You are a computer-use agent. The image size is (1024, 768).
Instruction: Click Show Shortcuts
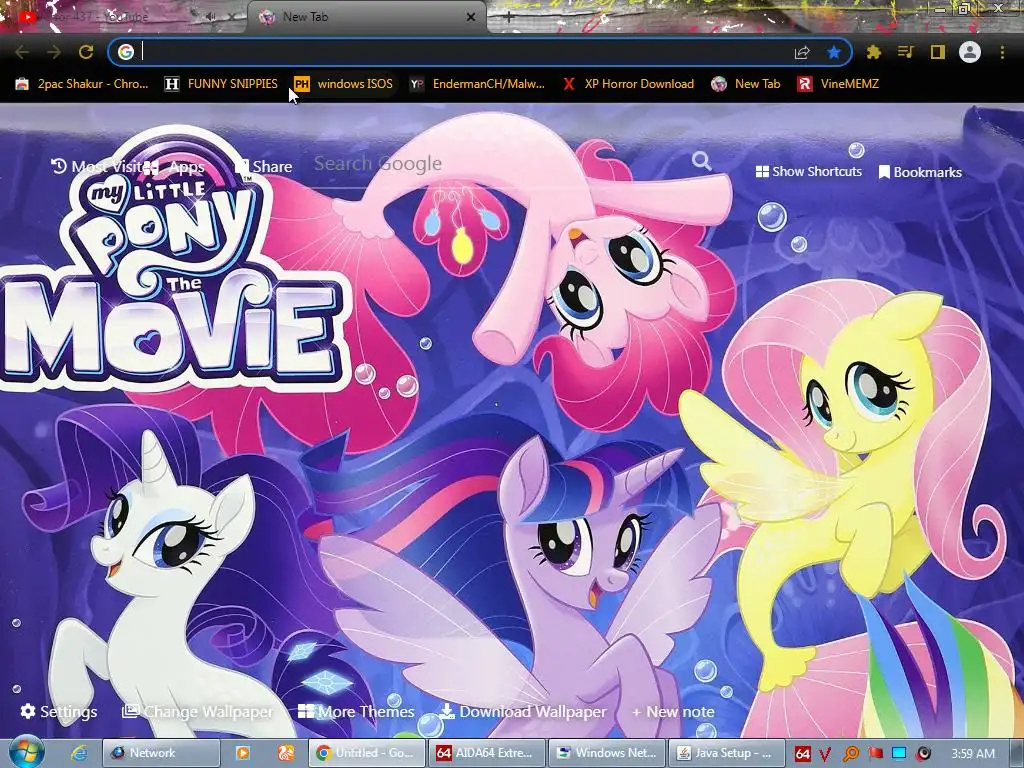[x=808, y=171]
